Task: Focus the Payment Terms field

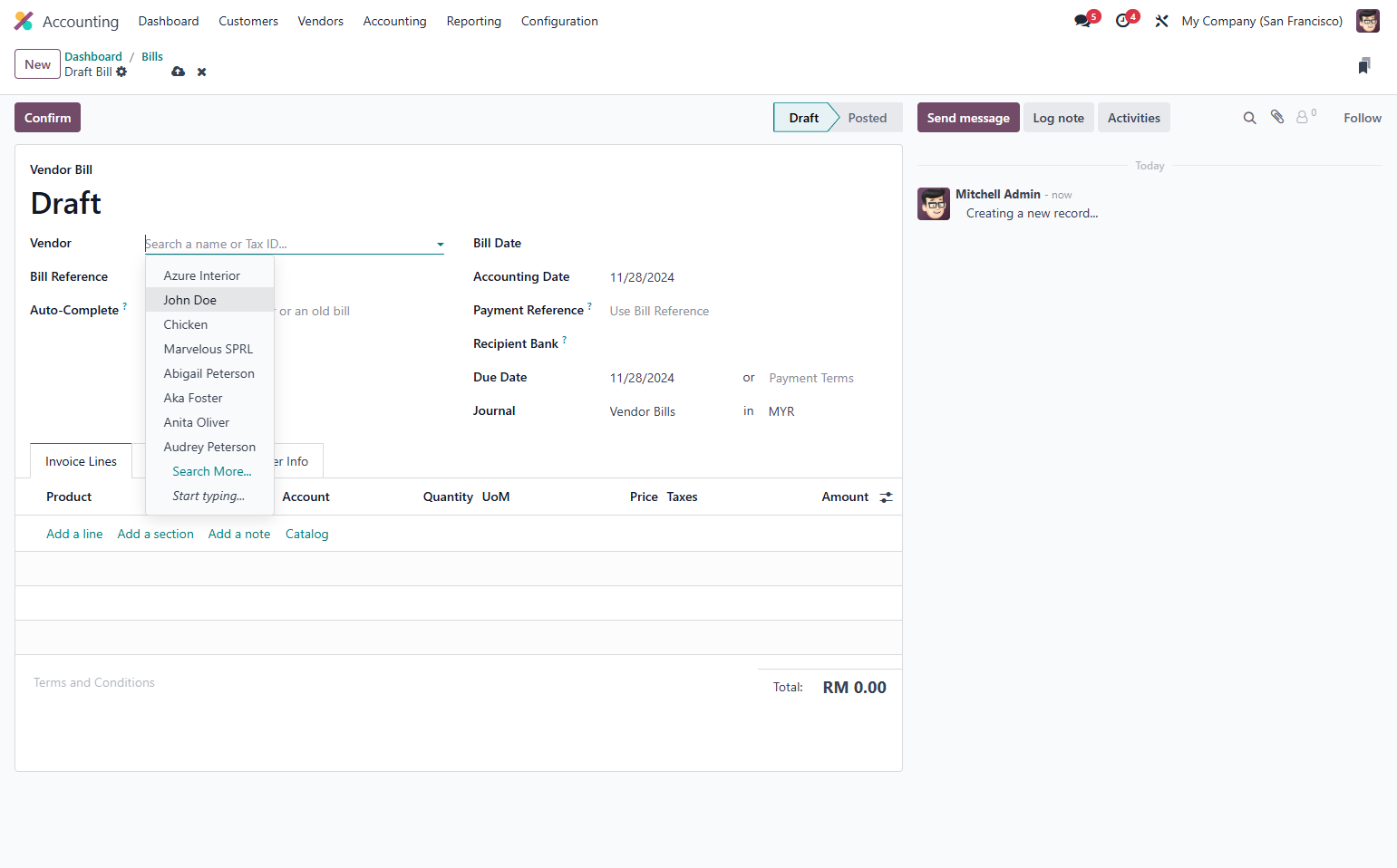Action: pyautogui.click(x=827, y=378)
